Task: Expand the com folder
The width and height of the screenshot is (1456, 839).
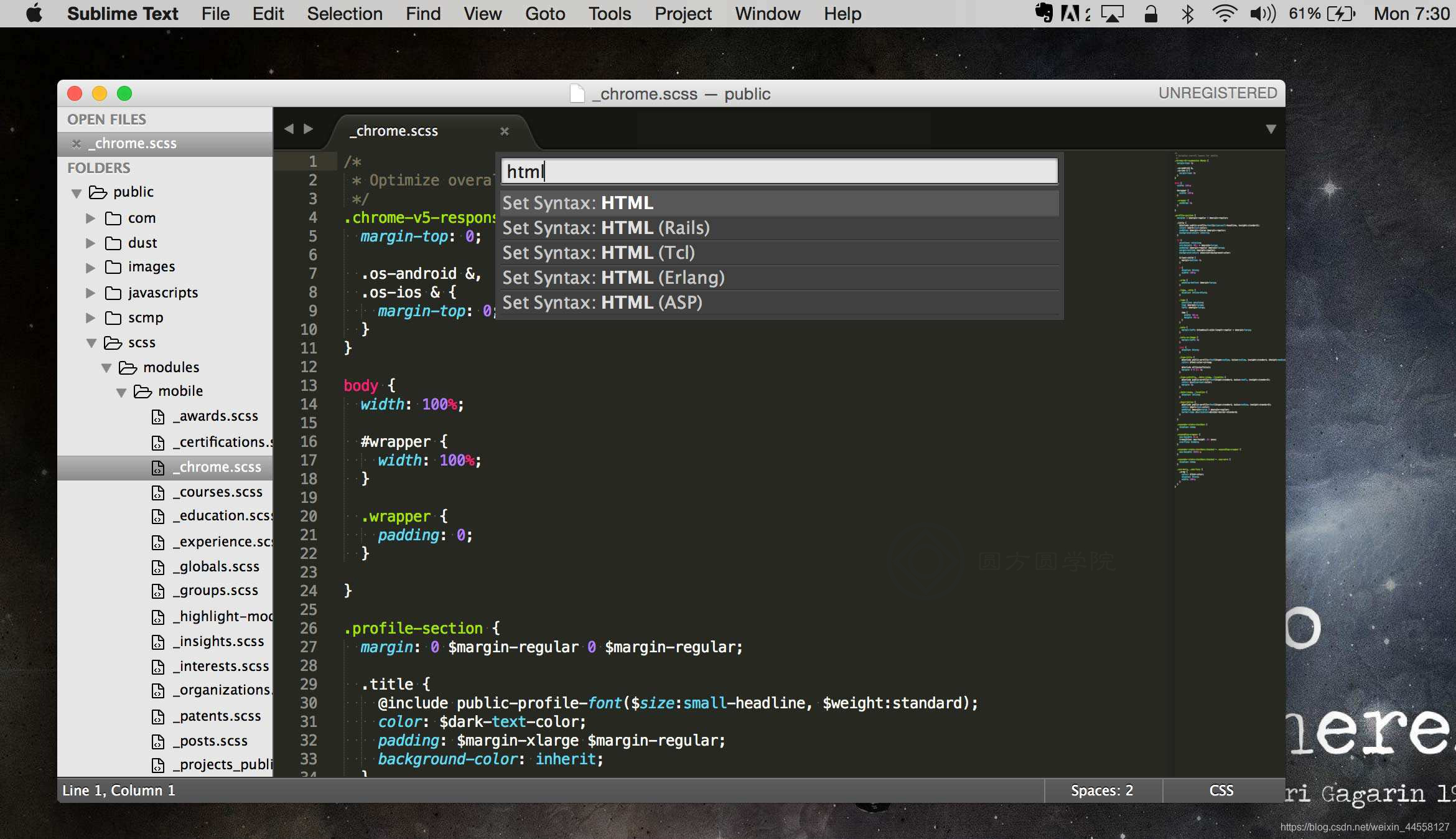Action: click(91, 218)
